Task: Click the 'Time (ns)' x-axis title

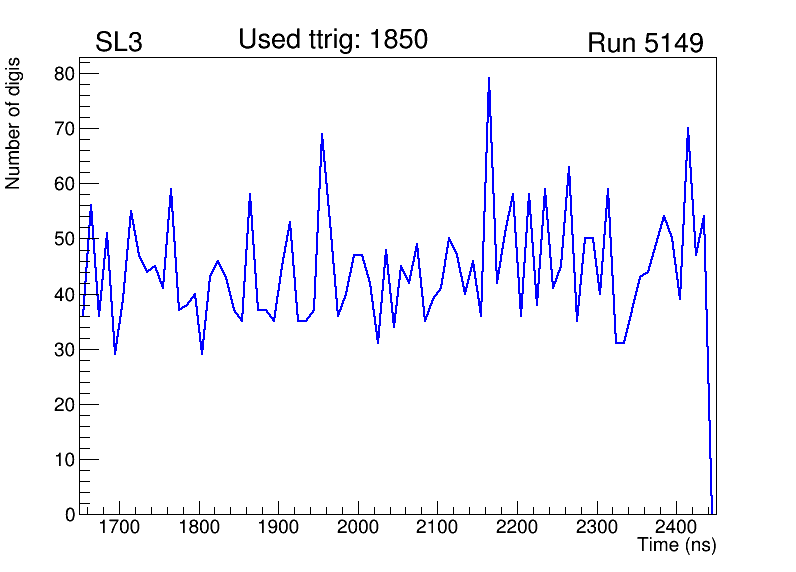Action: [677, 546]
